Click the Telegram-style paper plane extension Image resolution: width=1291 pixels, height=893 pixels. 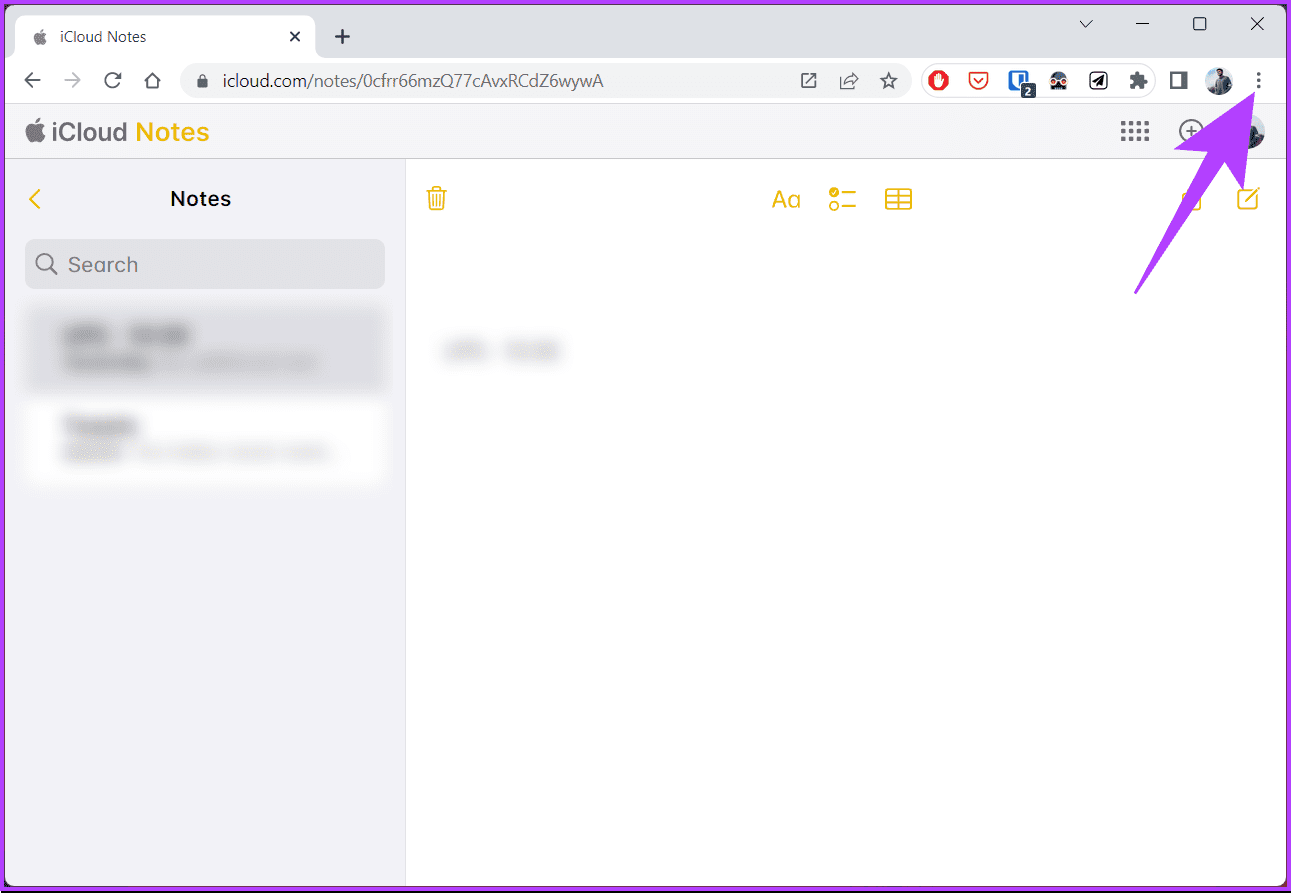pyautogui.click(x=1098, y=81)
